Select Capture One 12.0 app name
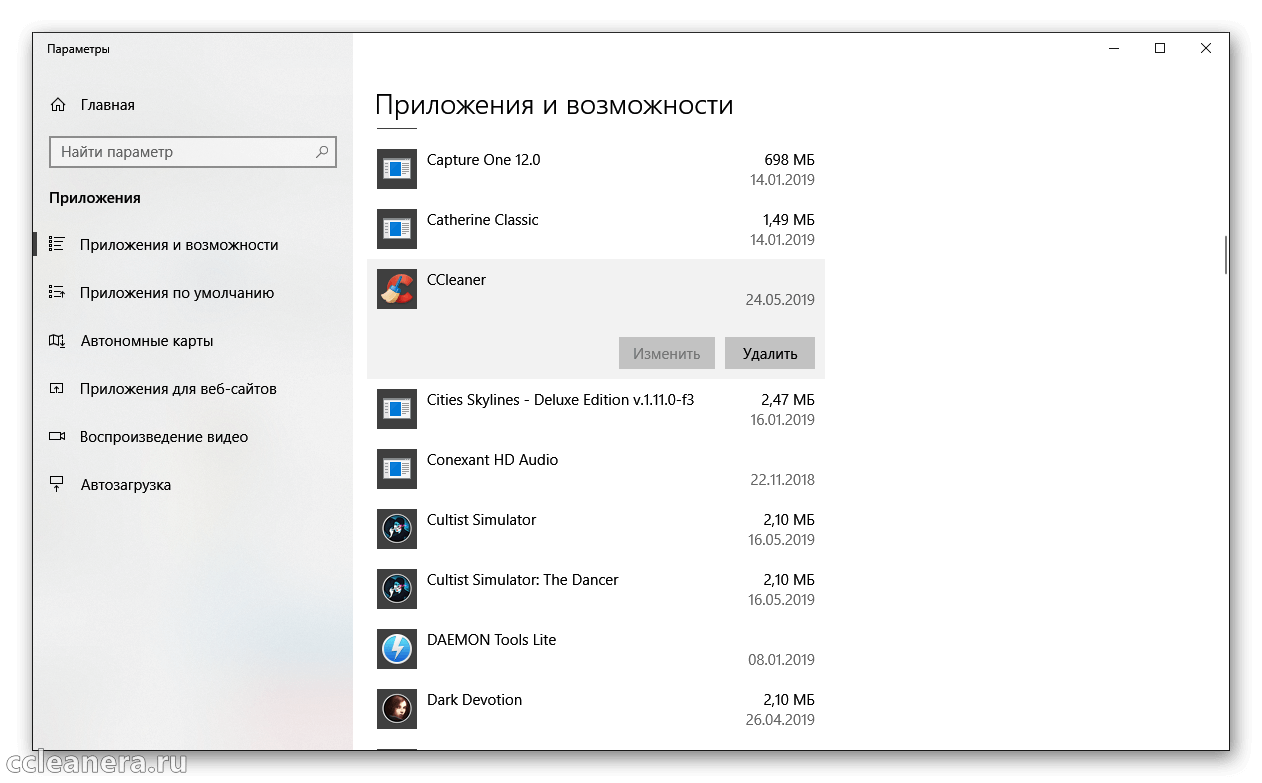 coord(483,160)
